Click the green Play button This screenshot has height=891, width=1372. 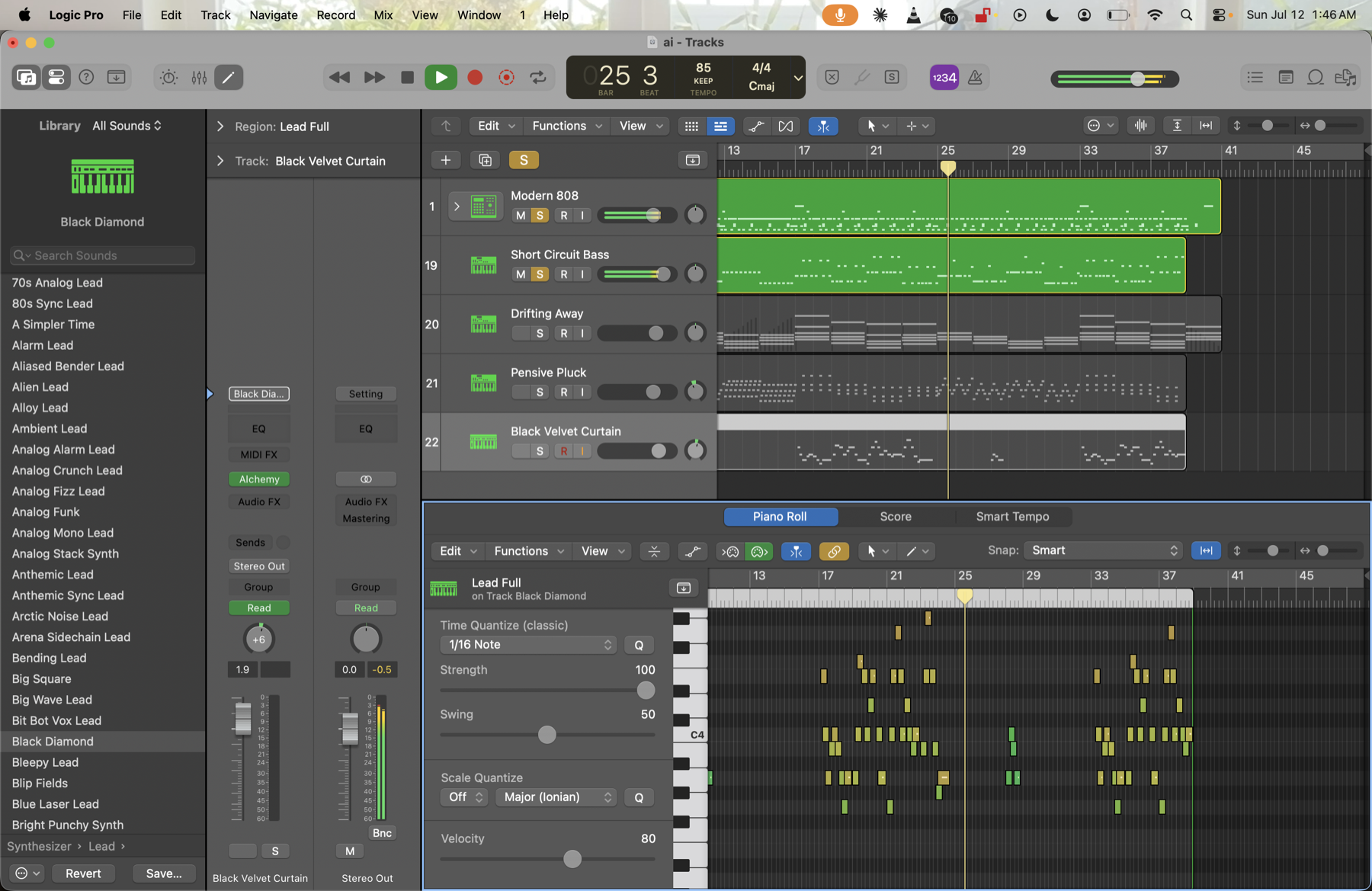point(441,77)
